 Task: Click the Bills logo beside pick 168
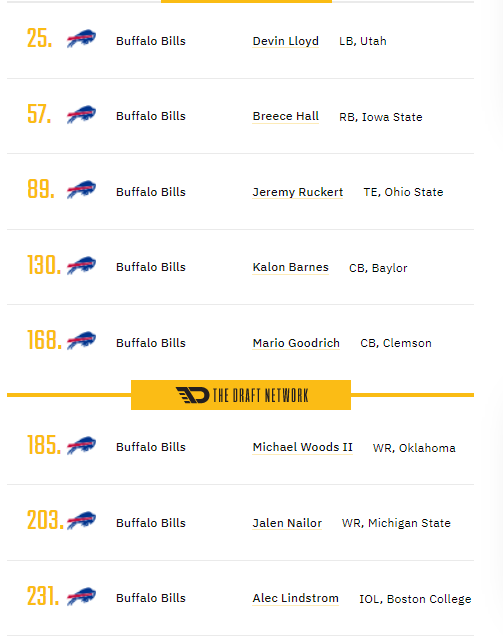click(82, 340)
